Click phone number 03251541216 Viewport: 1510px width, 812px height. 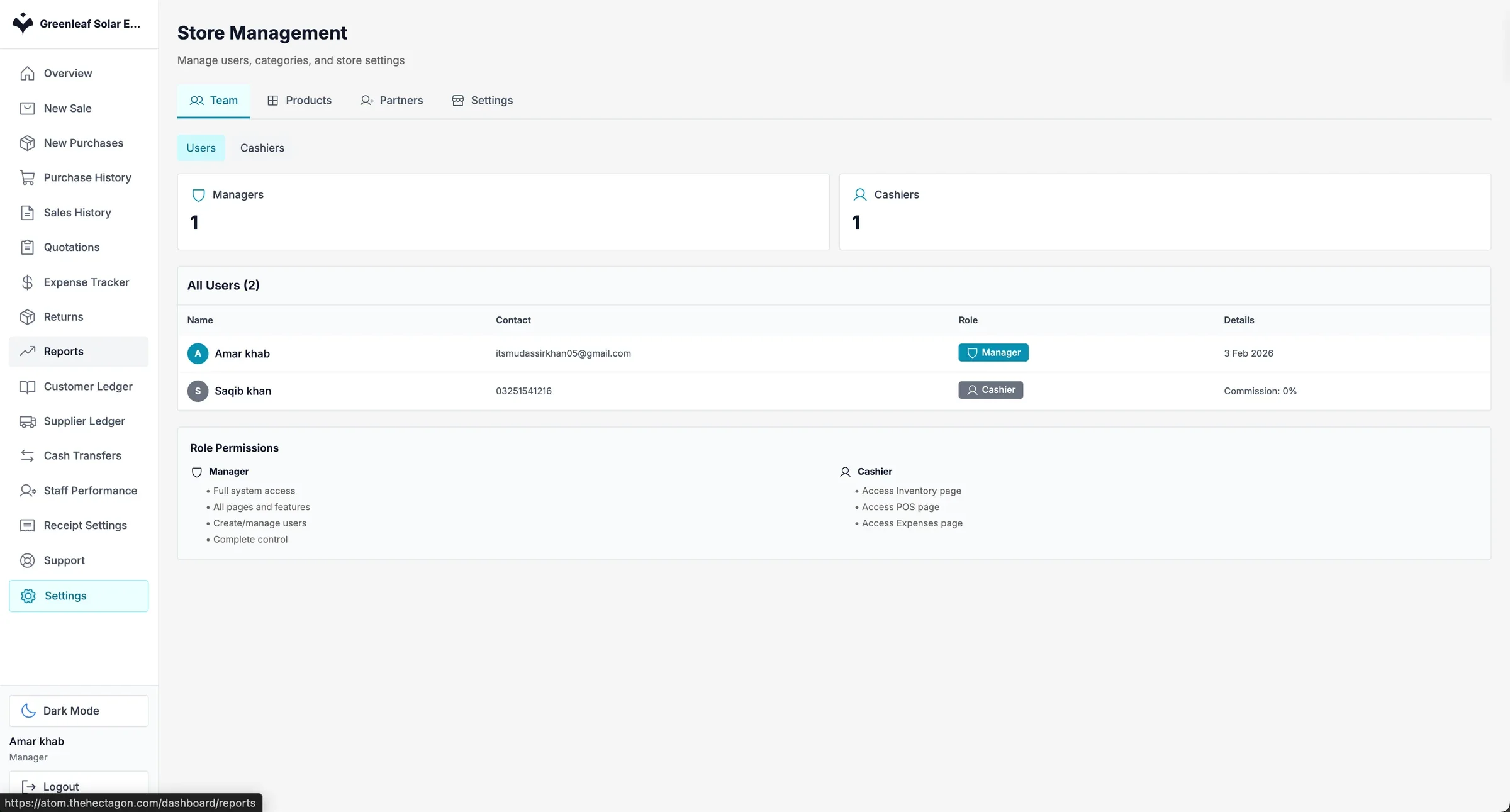[x=523, y=391]
